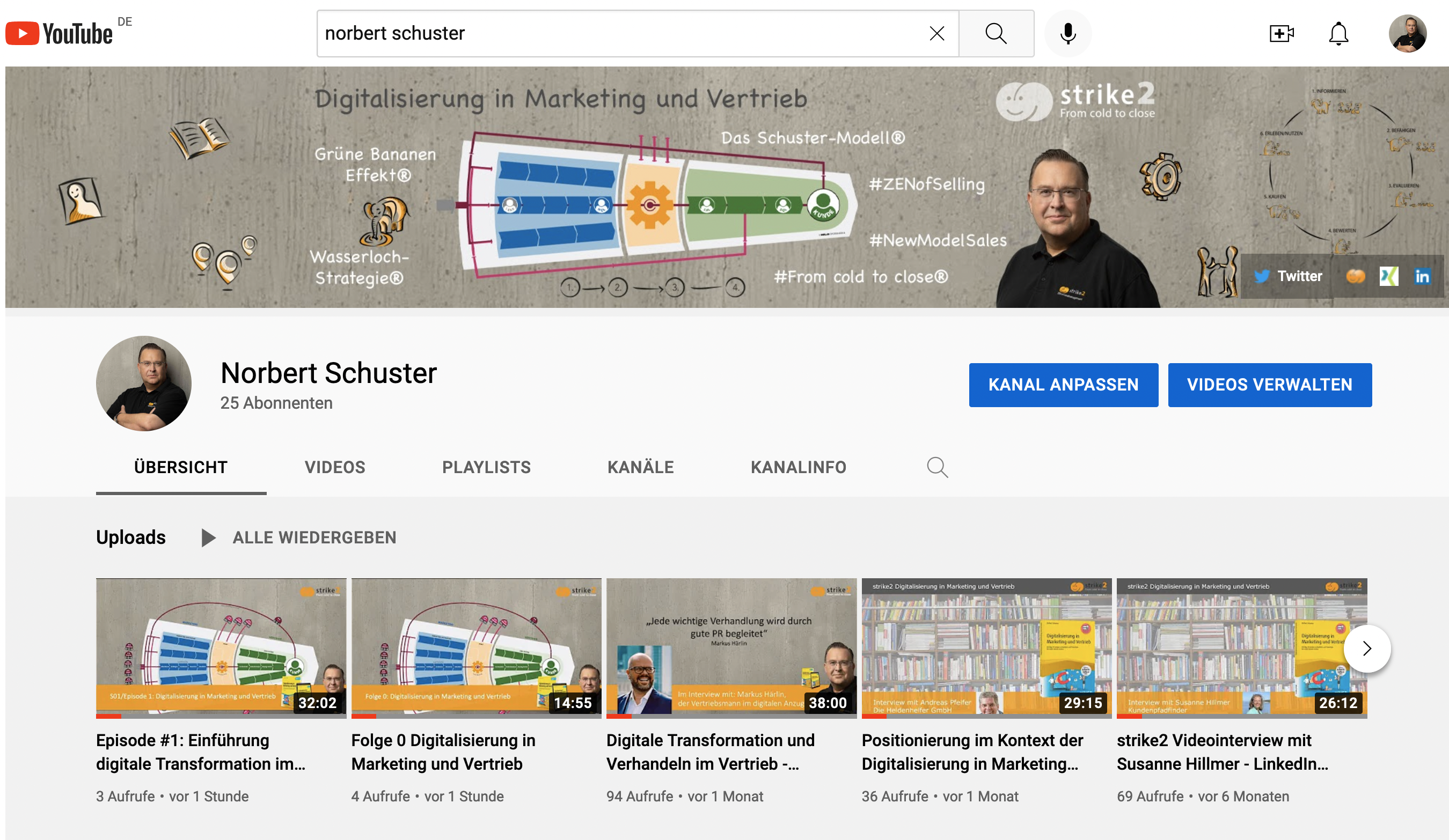Open the 26:12 Susanne Hillmer interview thumbnail
The height and width of the screenshot is (840, 1449).
[x=1242, y=648]
